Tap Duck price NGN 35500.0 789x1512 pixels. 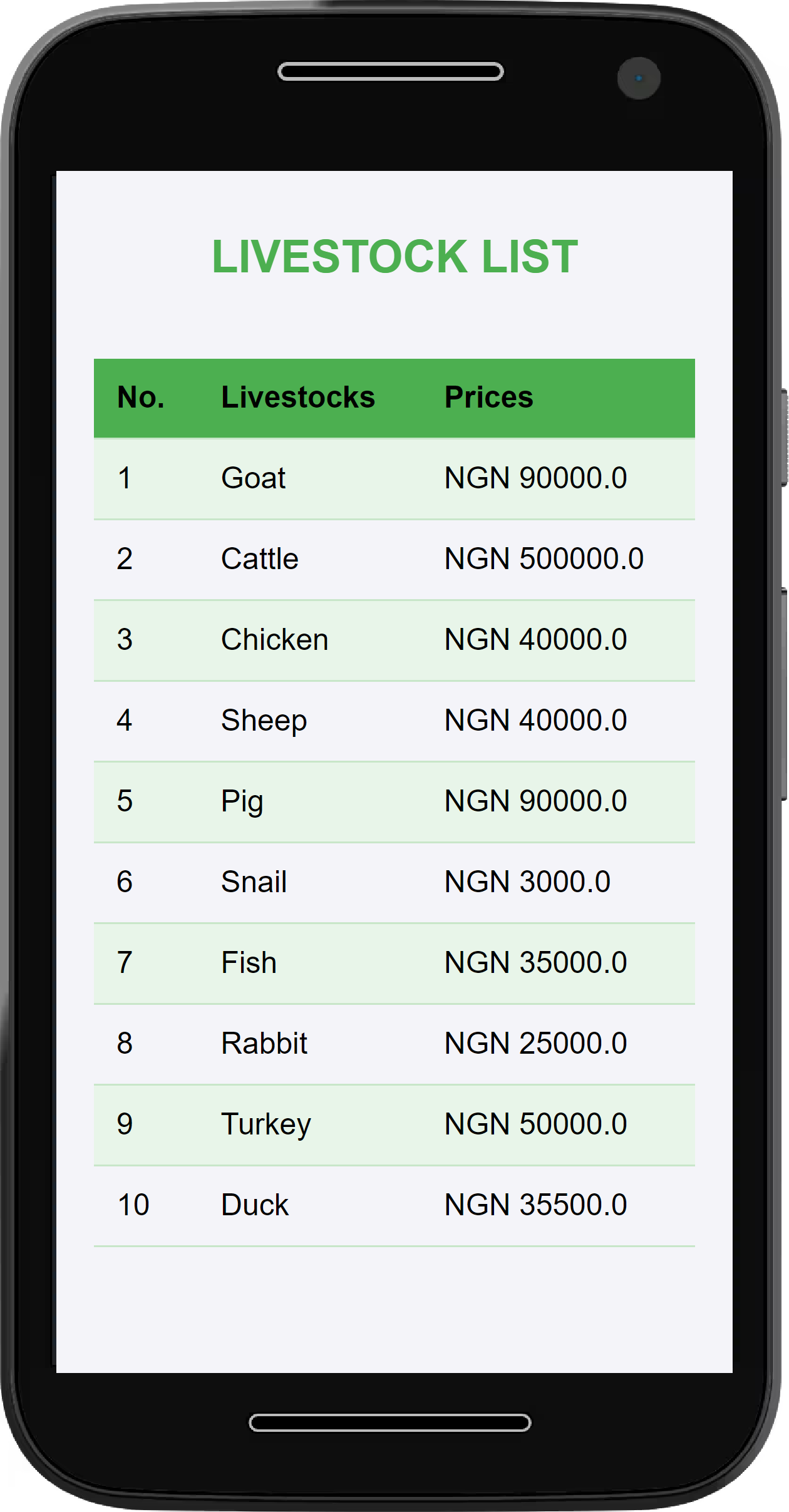tap(535, 1205)
